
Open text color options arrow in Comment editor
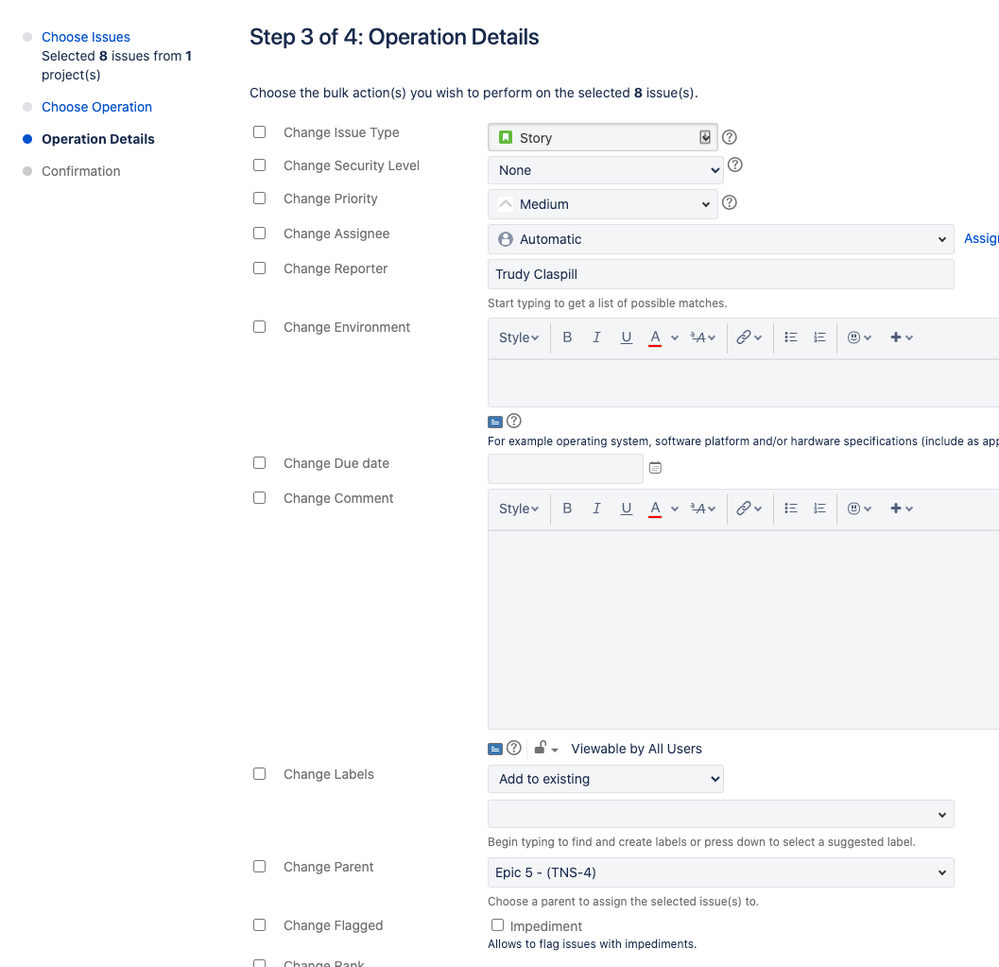(x=675, y=508)
